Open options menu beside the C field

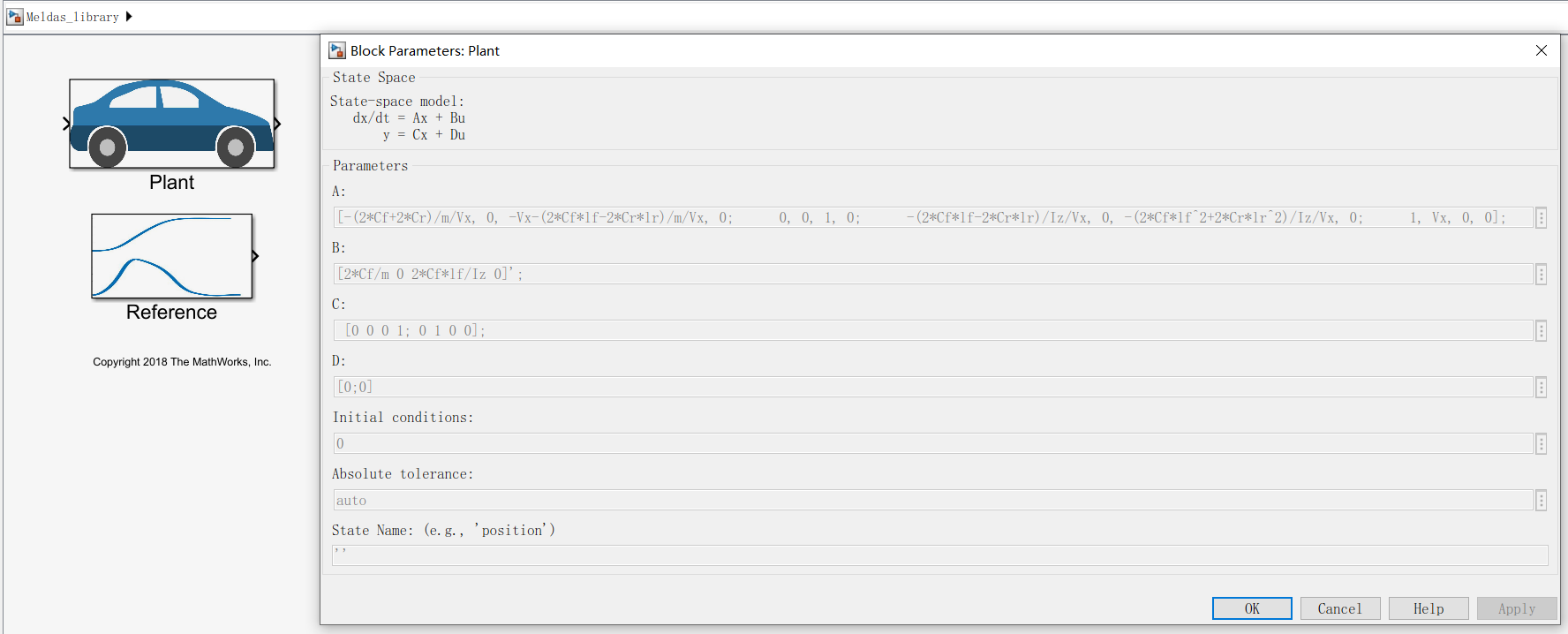[x=1542, y=330]
